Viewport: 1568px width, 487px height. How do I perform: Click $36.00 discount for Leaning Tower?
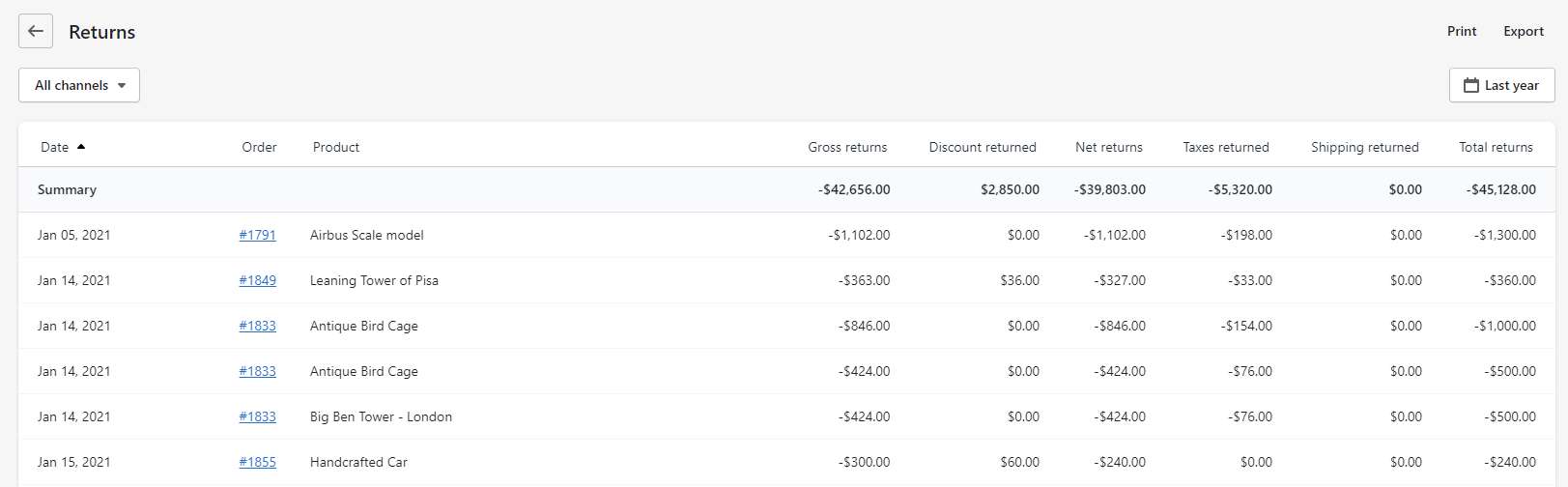click(1020, 280)
